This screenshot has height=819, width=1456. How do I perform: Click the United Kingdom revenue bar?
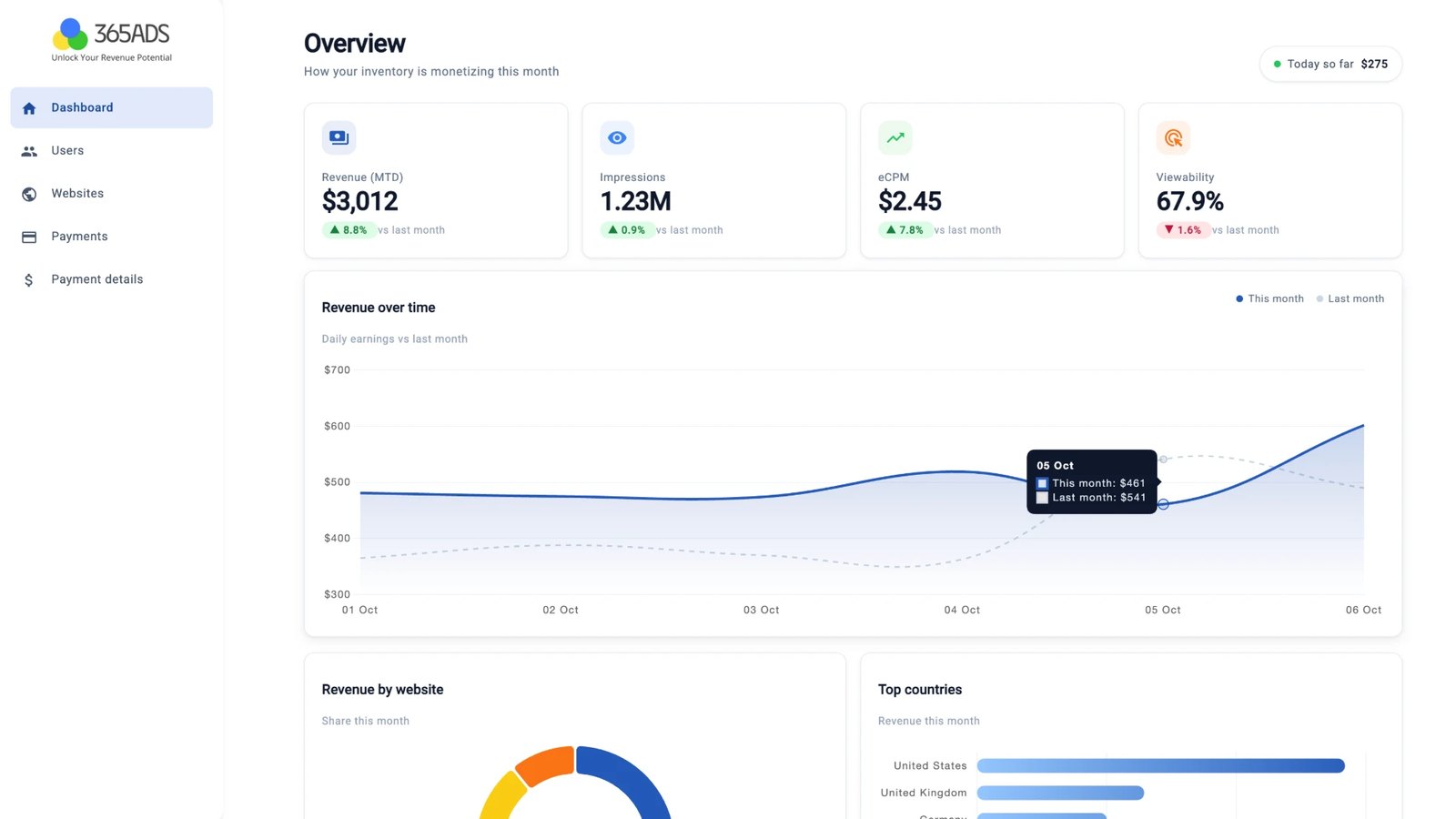(x=1060, y=794)
